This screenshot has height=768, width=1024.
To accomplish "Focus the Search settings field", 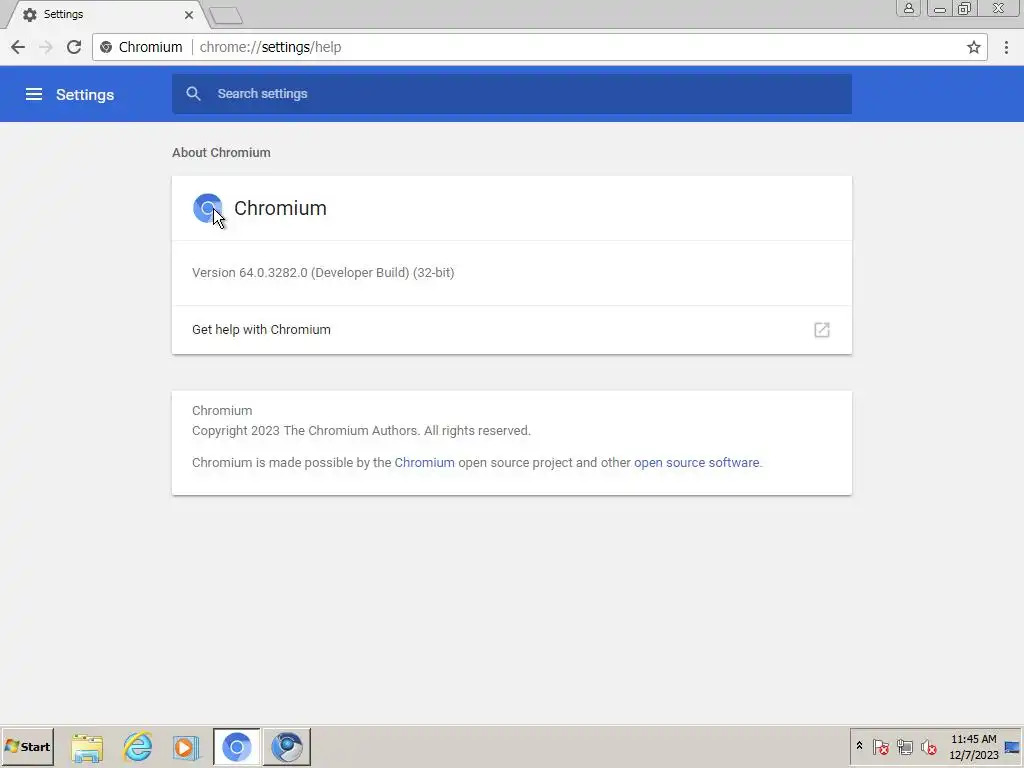I will point(512,93).
